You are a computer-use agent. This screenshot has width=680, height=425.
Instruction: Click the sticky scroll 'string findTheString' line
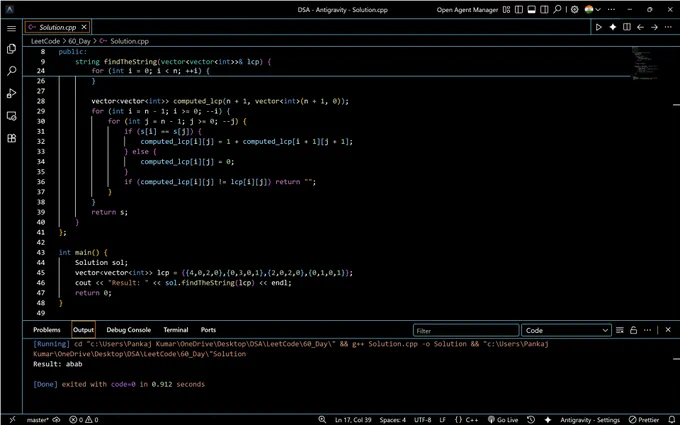[173, 62]
